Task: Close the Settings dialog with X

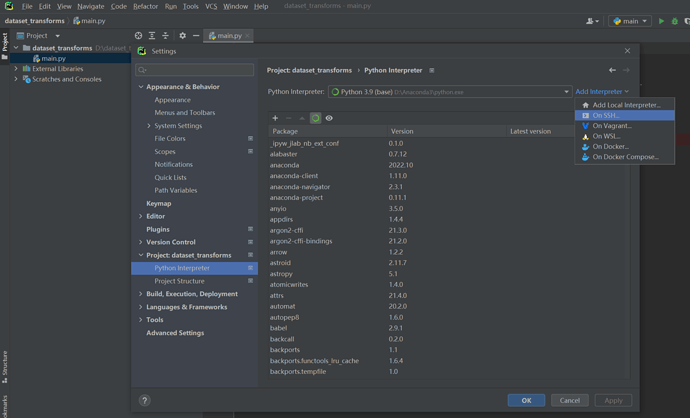Action: coord(627,51)
